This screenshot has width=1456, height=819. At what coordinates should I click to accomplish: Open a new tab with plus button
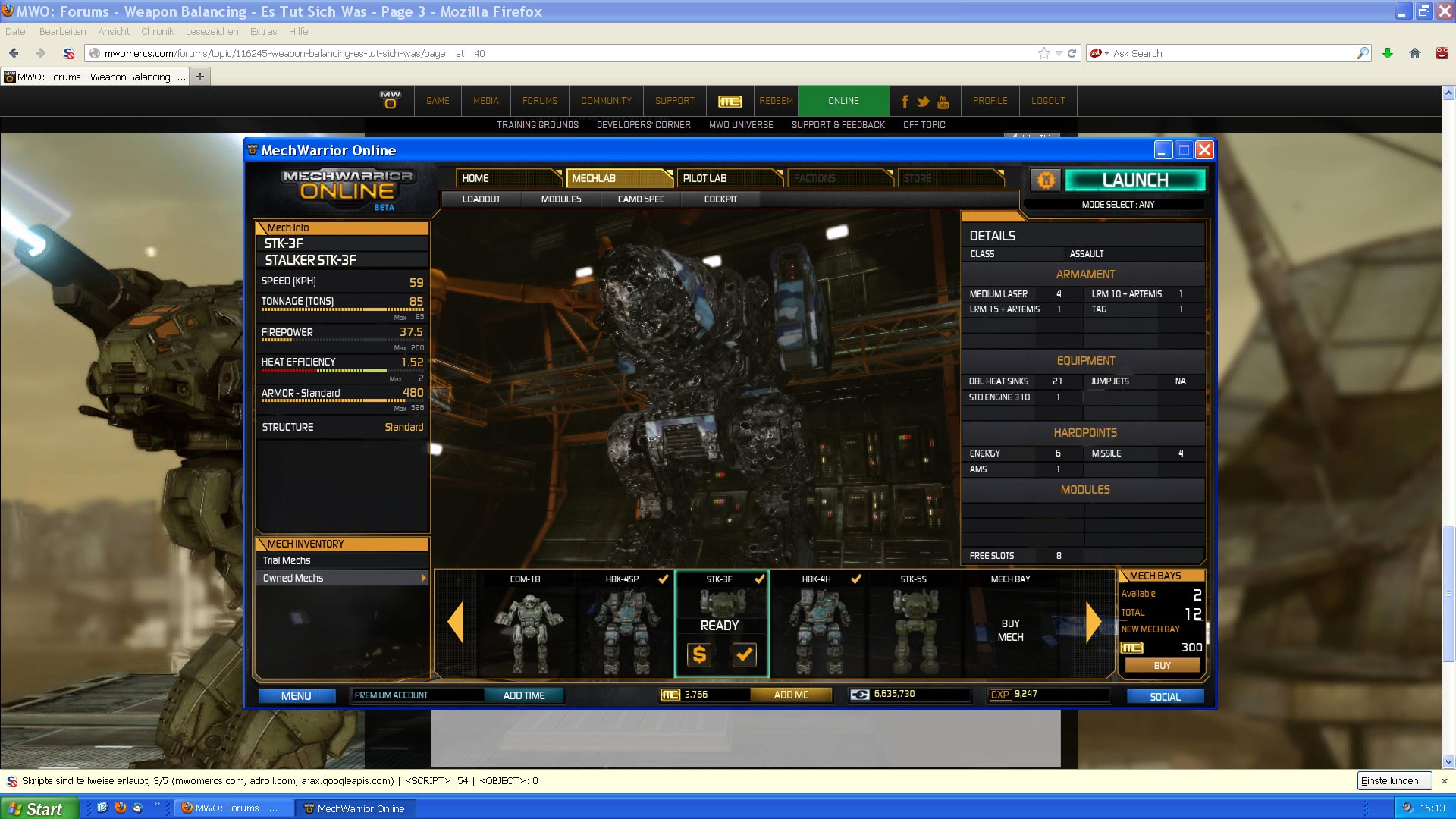click(x=200, y=77)
